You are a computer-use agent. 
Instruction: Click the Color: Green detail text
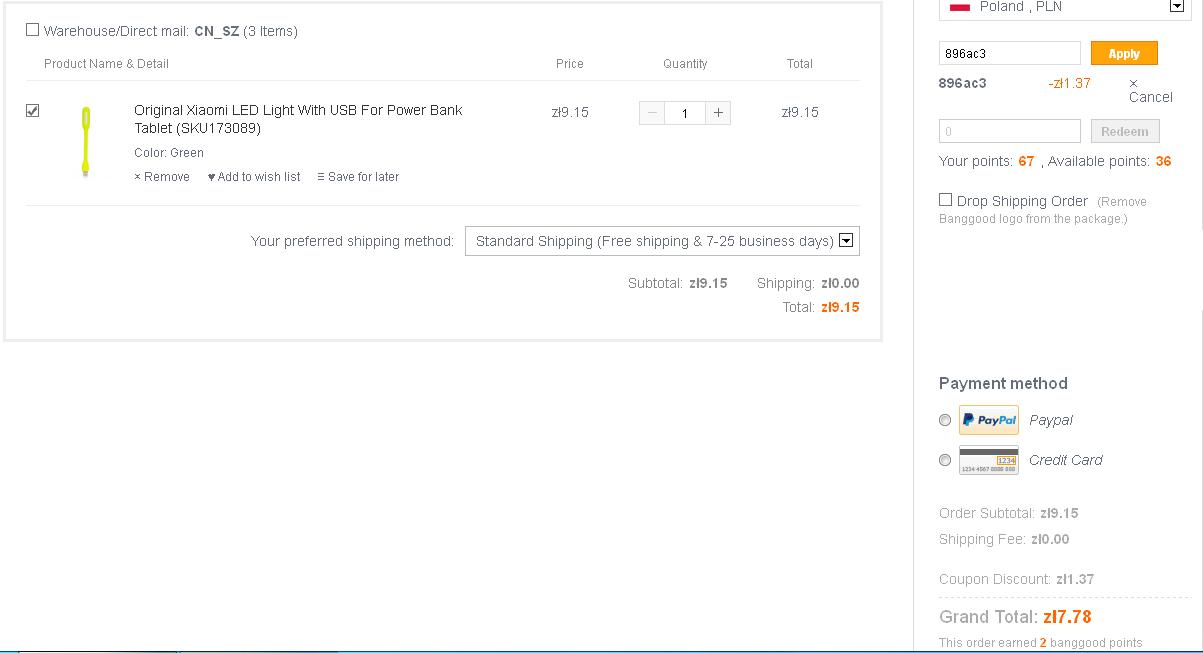(169, 153)
